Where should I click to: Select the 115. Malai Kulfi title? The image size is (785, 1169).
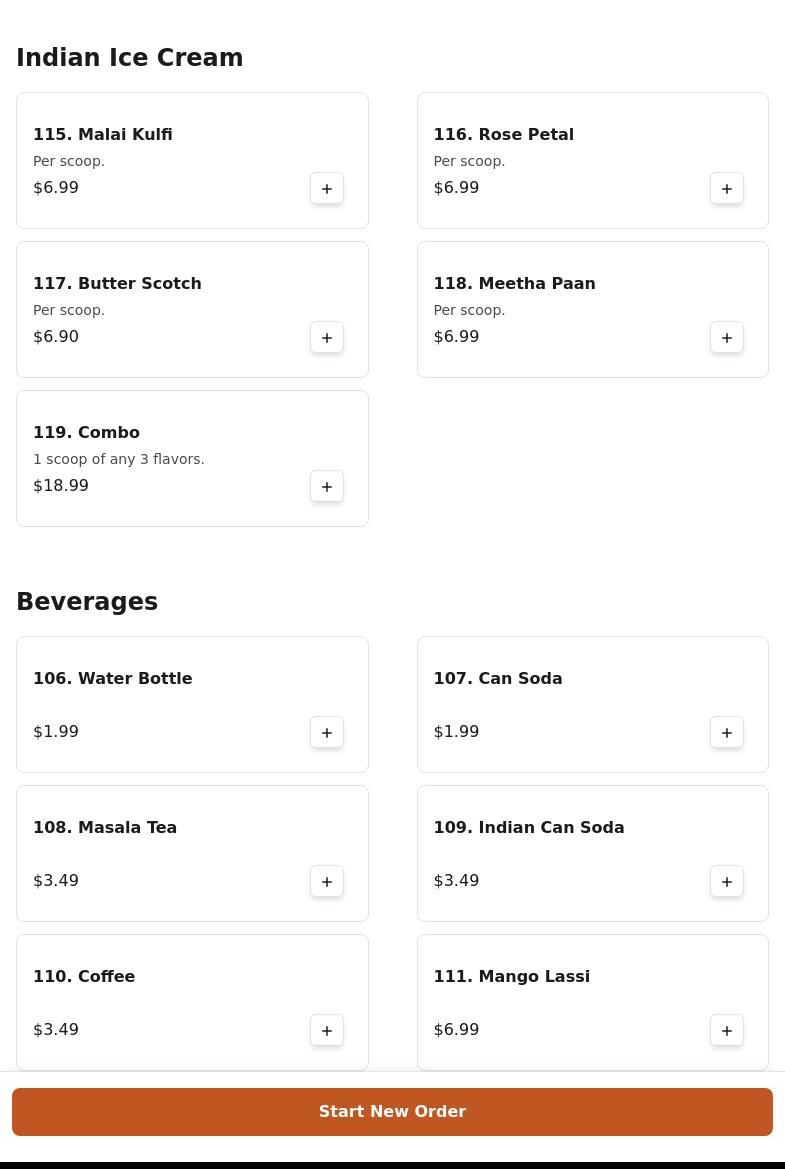coord(103,134)
